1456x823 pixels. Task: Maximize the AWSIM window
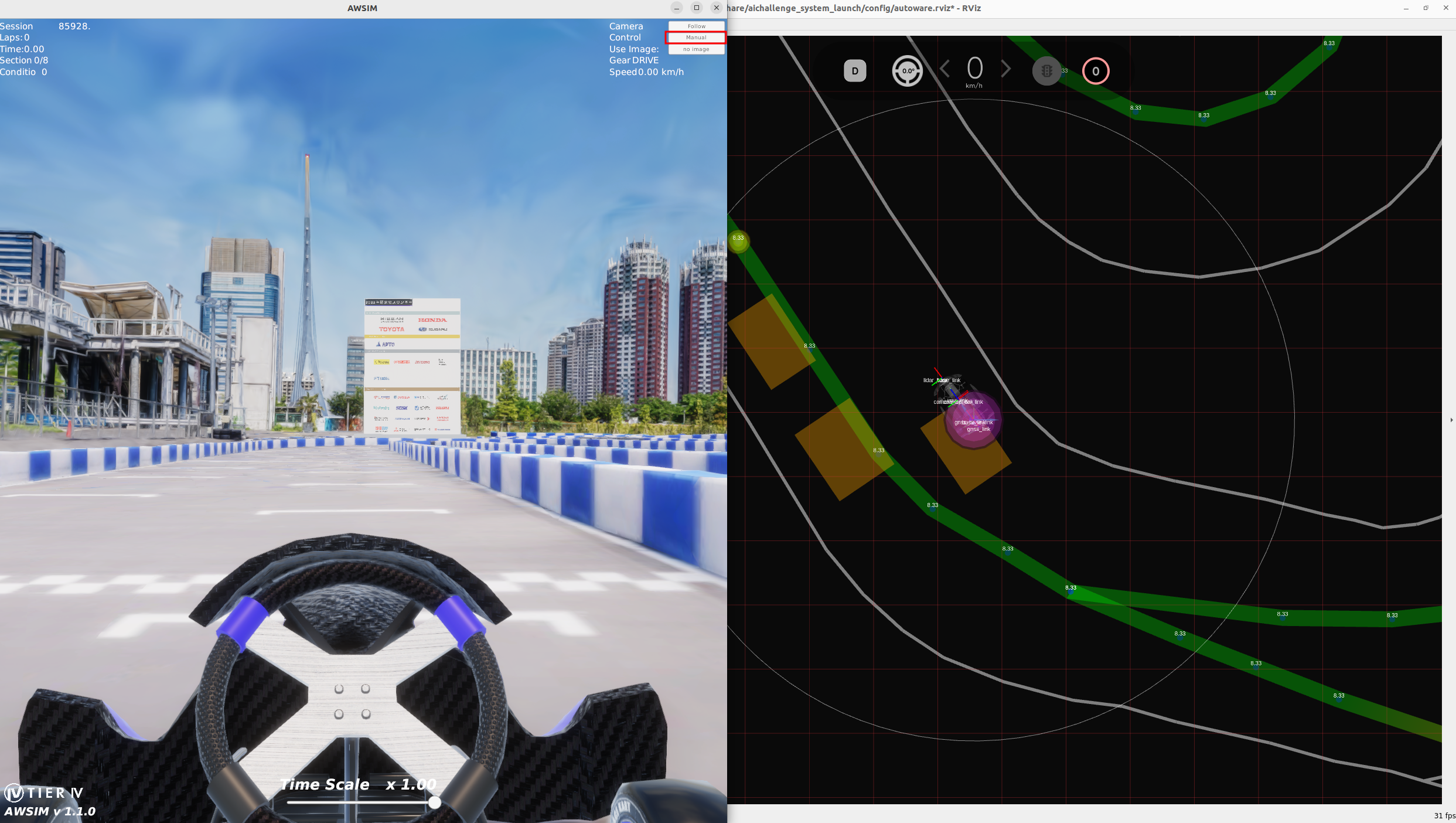697,8
